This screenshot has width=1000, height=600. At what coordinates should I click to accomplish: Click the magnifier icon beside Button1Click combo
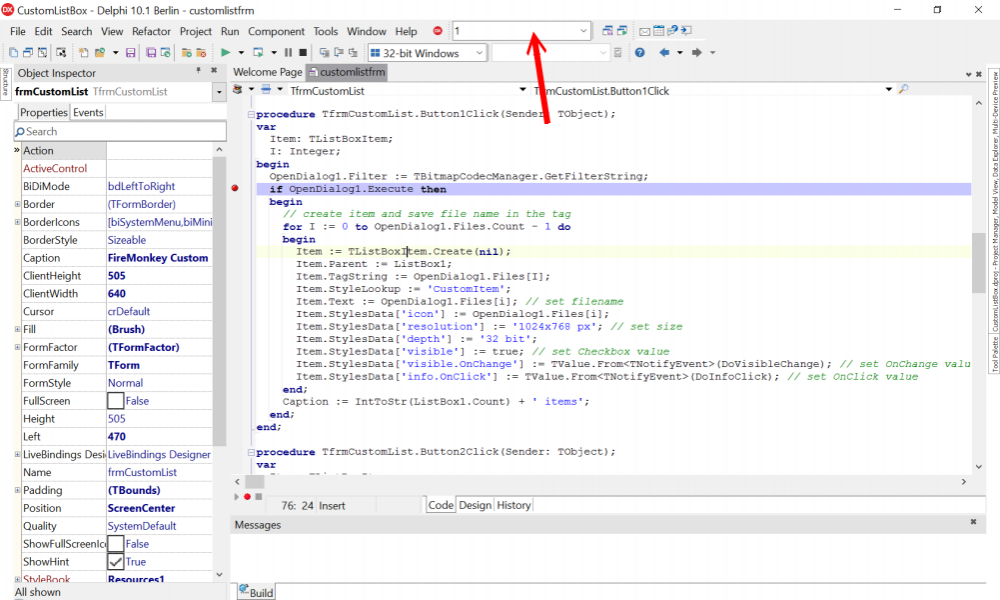click(x=903, y=90)
